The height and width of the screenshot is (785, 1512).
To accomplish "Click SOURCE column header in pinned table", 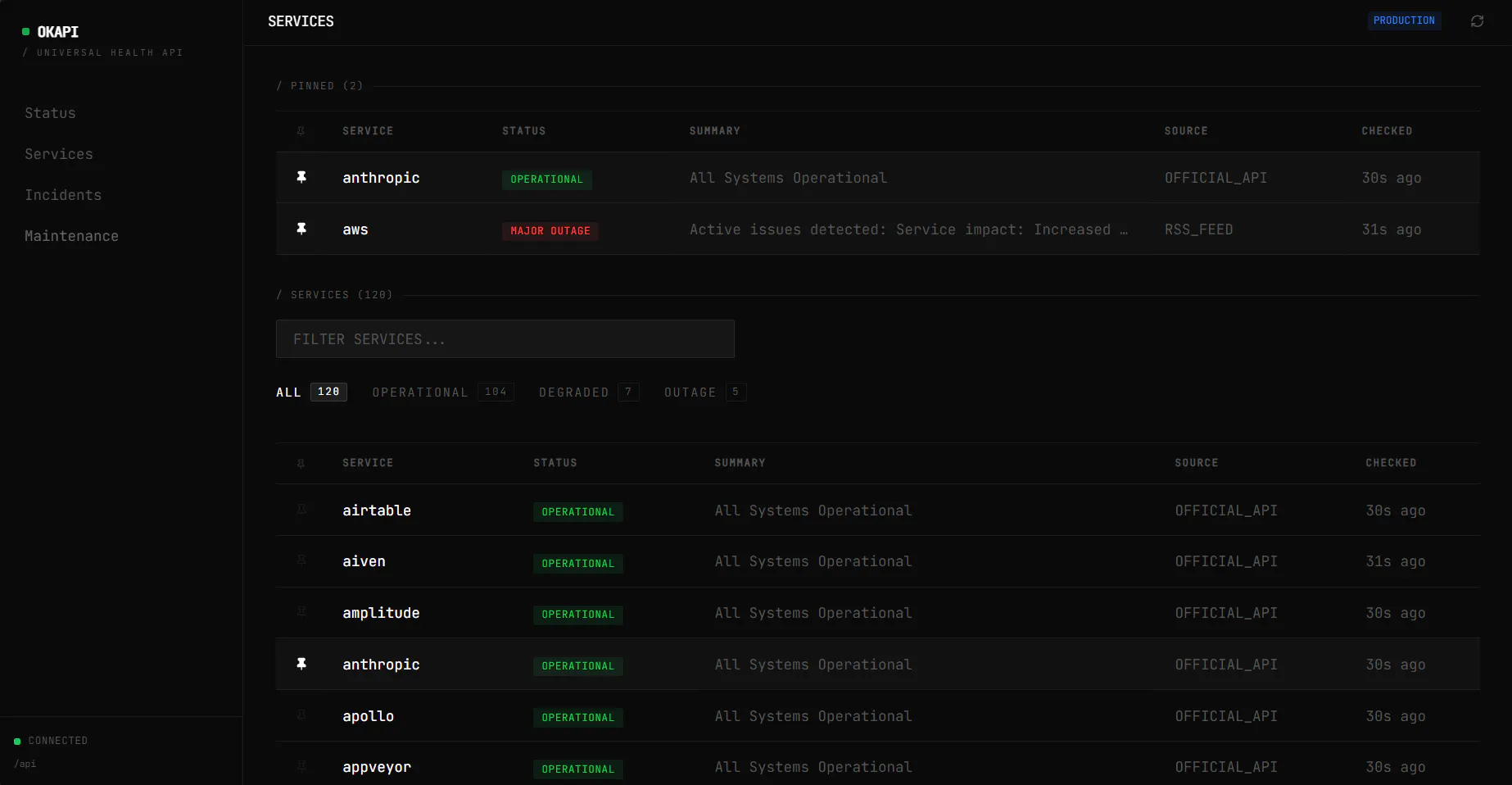I will pyautogui.click(x=1186, y=131).
